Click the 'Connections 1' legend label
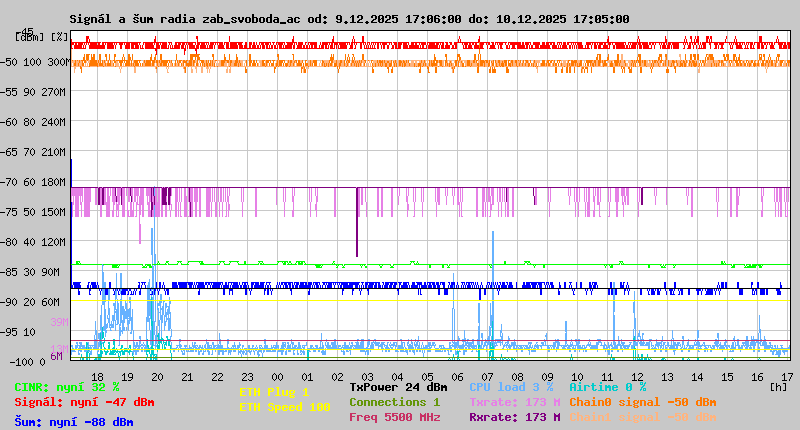The image size is (800, 430). (x=394, y=402)
